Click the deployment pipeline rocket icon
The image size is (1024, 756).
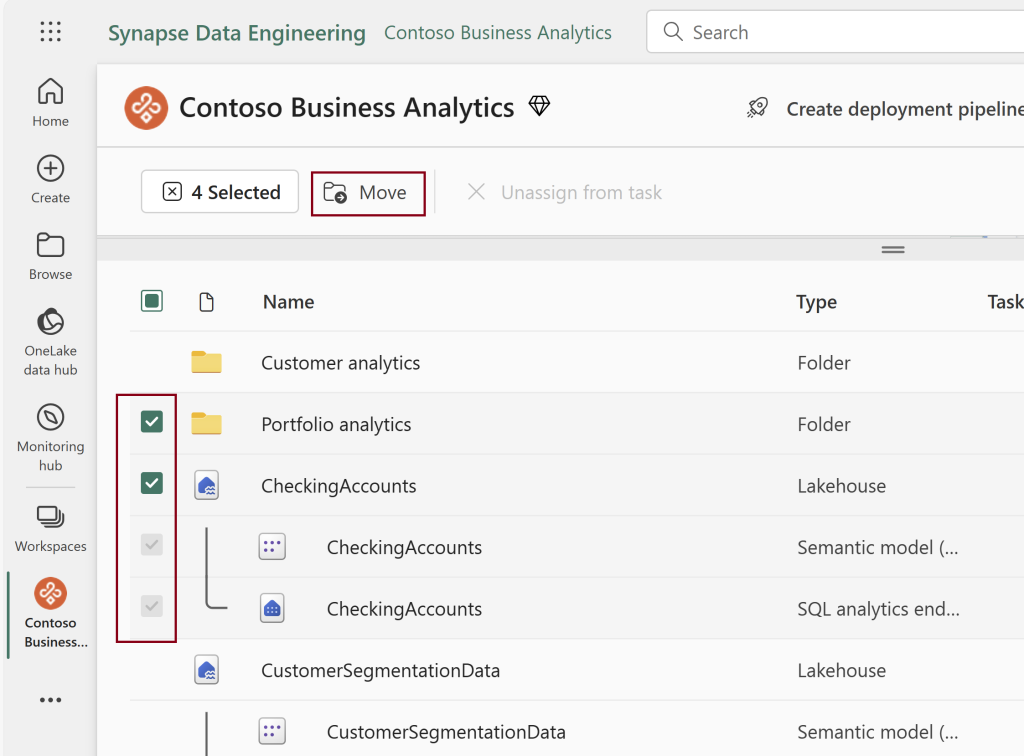[x=758, y=108]
